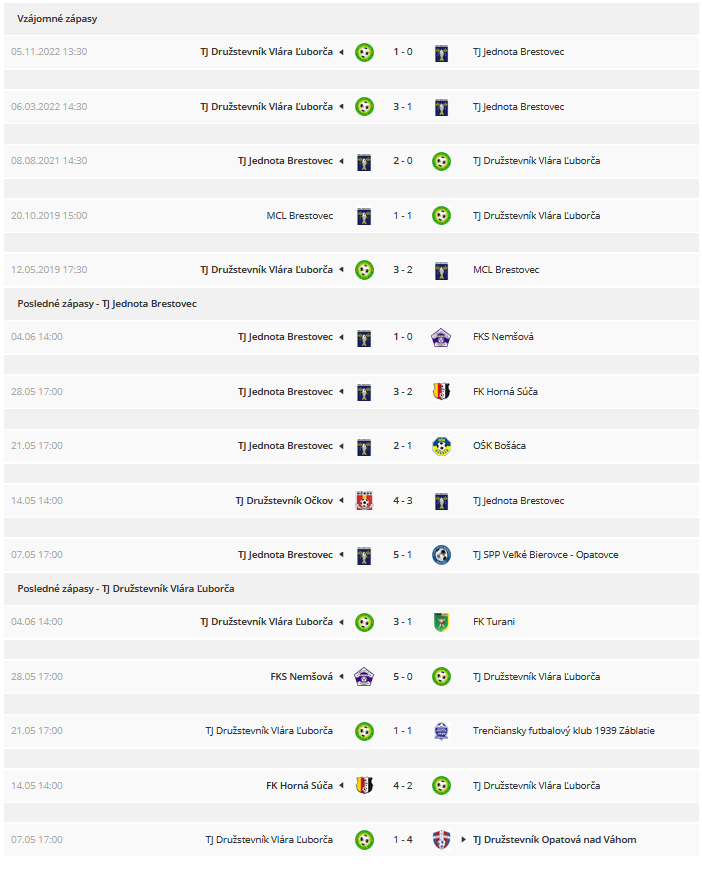Open the 5 - 0 score match detail
This screenshot has width=702, height=884.
click(x=403, y=677)
